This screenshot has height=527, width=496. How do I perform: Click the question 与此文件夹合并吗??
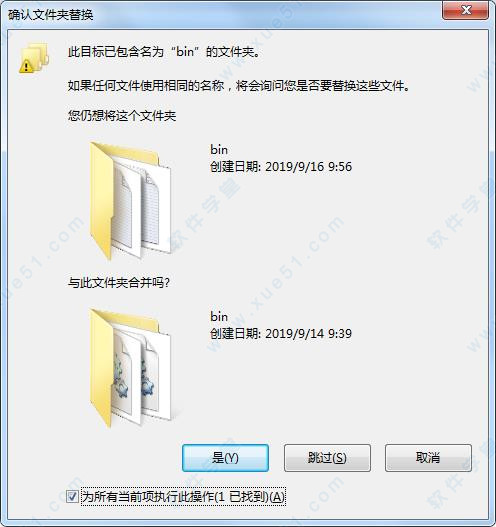pos(119,283)
